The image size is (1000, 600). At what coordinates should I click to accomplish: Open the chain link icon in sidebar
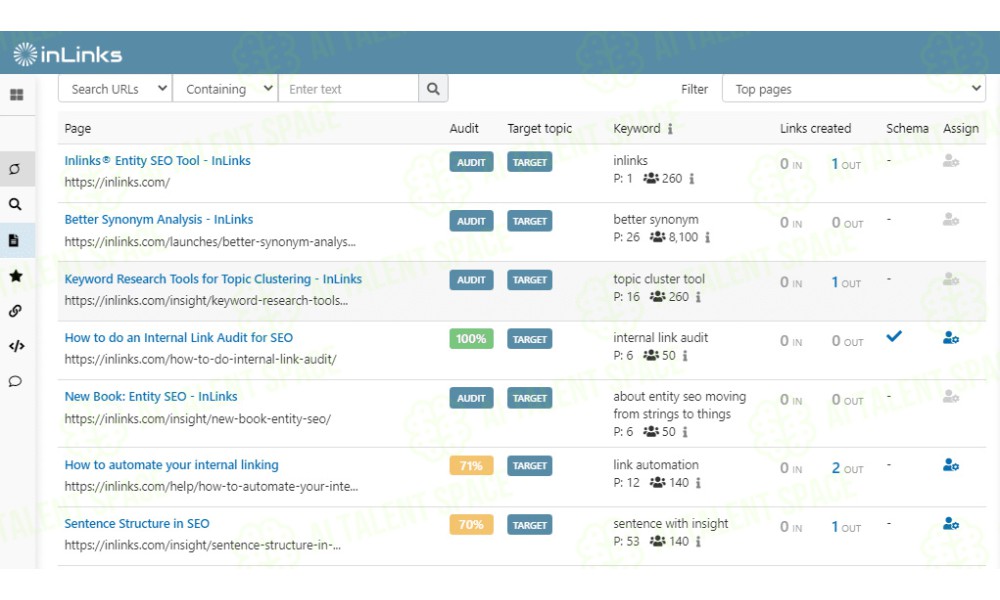click(x=15, y=311)
